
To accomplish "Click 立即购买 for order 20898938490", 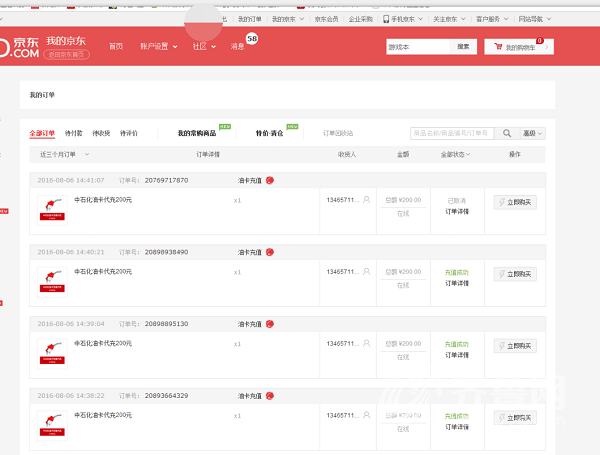I will tap(515, 274).
